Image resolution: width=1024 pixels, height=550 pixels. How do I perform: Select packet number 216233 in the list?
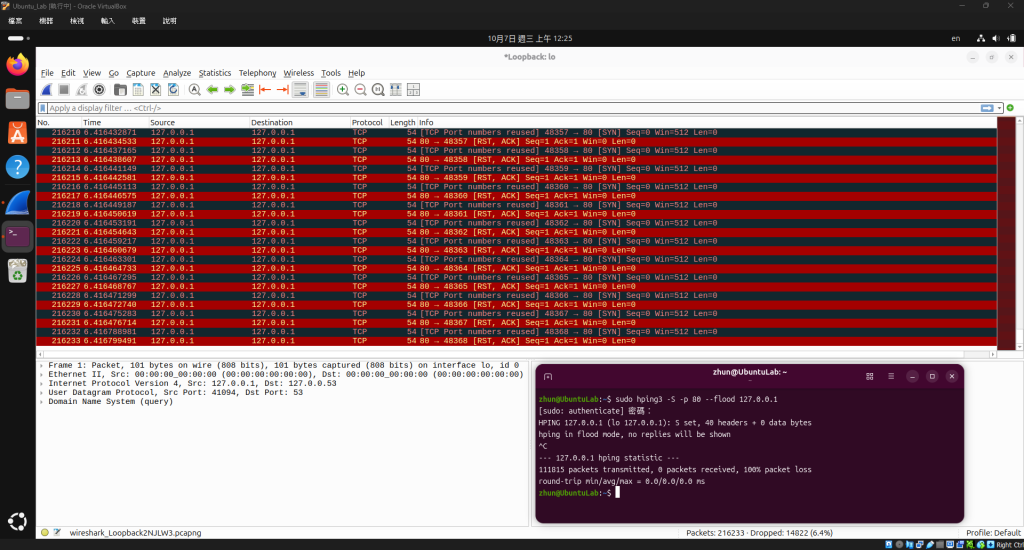pyautogui.click(x=517, y=341)
